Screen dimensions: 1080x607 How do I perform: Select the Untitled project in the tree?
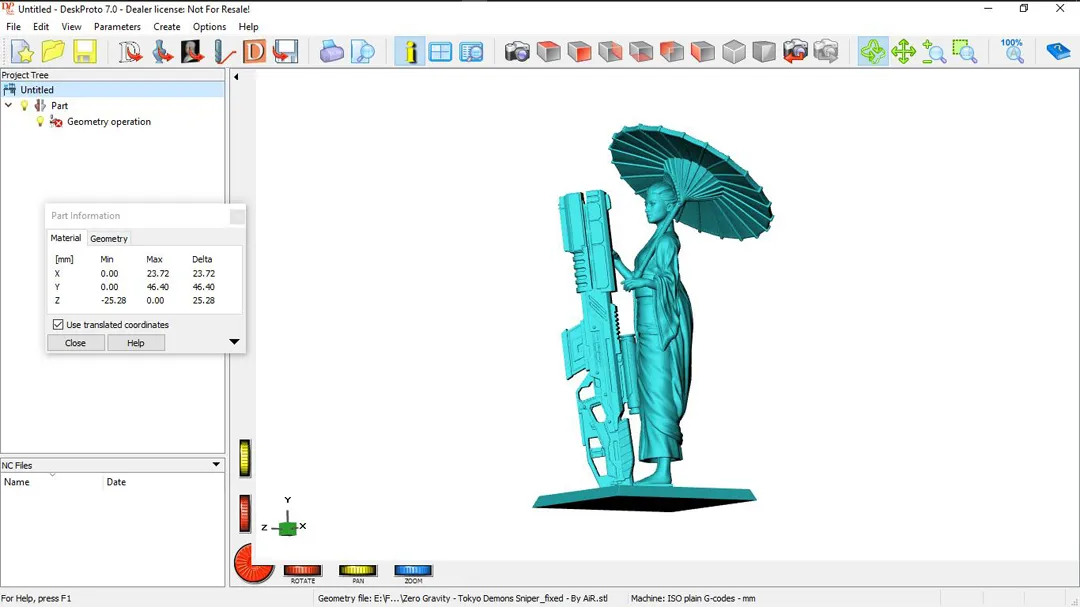(x=37, y=90)
